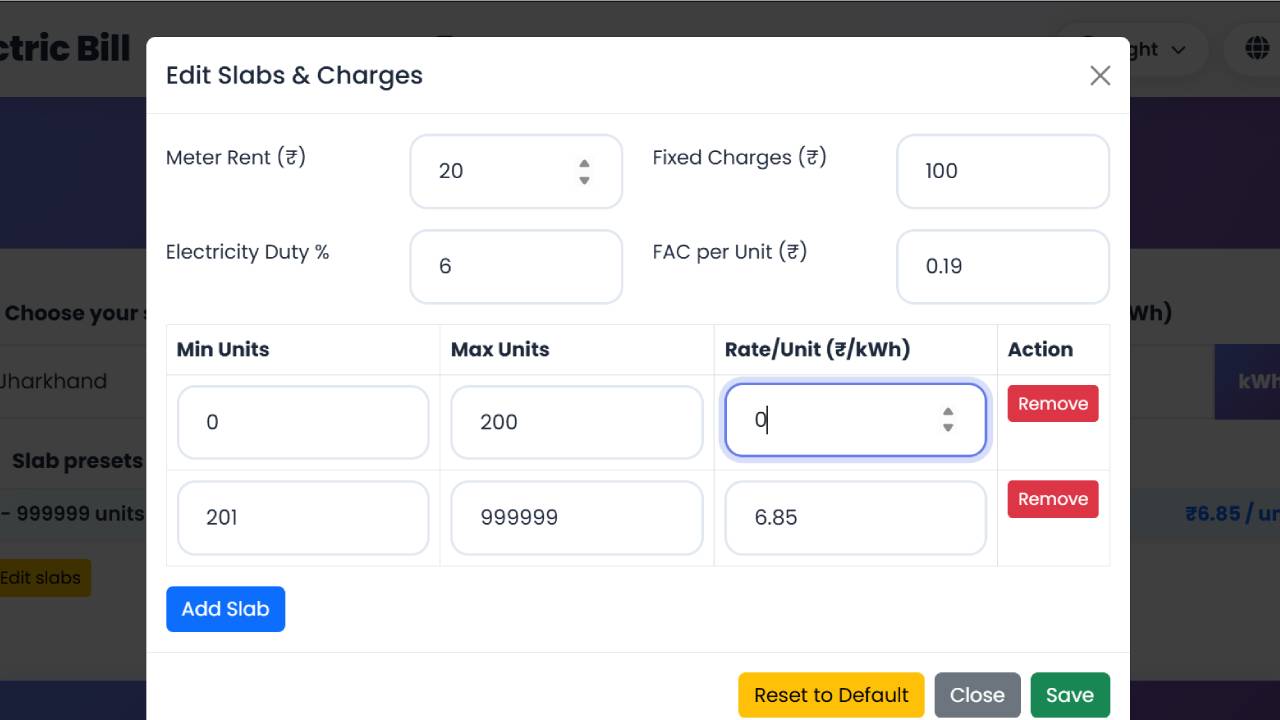Click the Add Slab button
The height and width of the screenshot is (720, 1280).
(225, 608)
